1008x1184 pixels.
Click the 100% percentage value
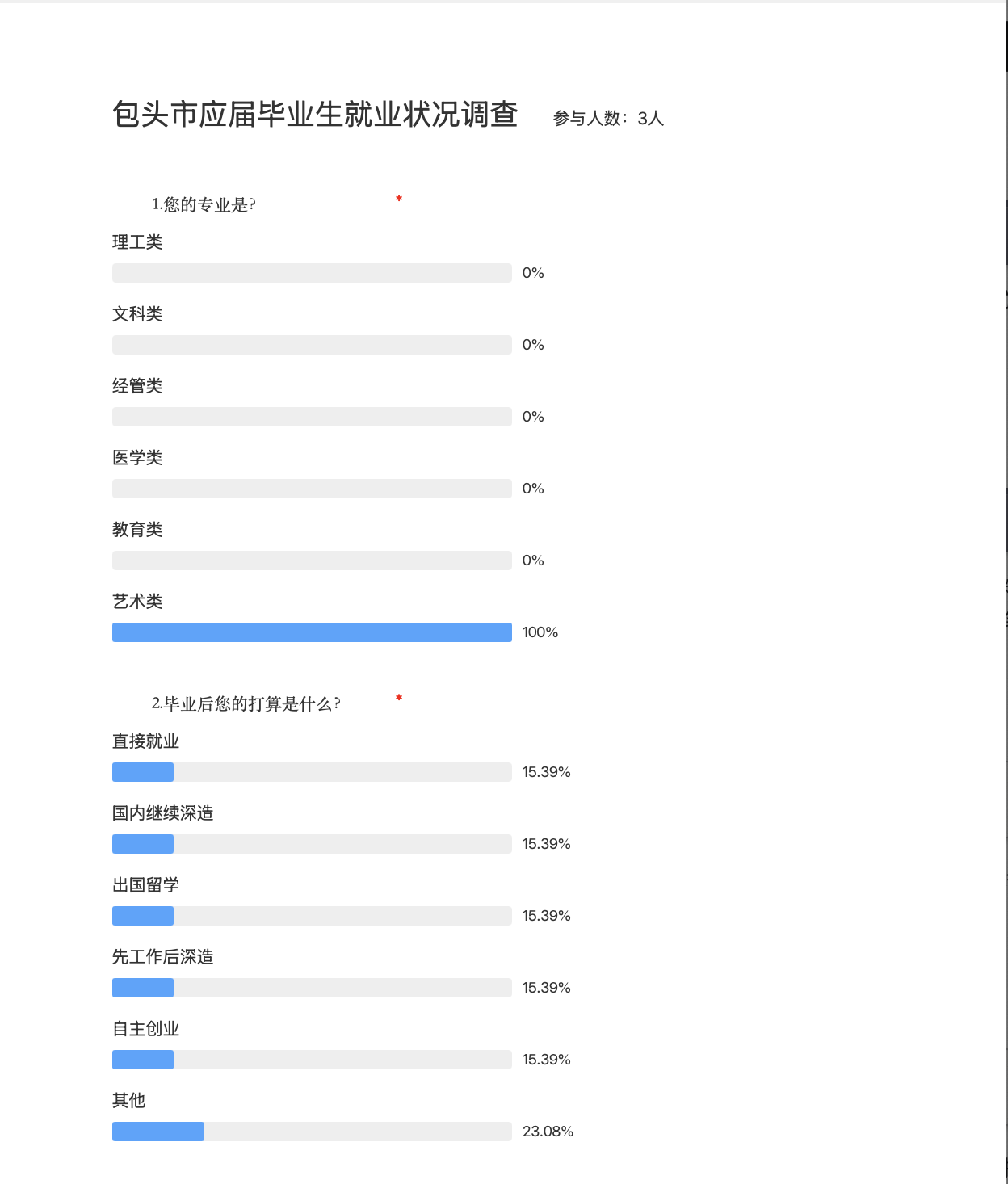540,632
